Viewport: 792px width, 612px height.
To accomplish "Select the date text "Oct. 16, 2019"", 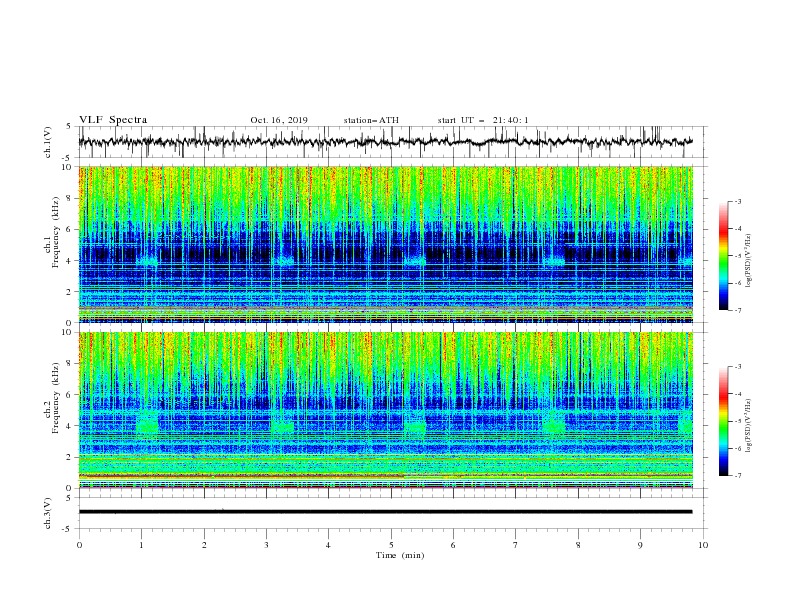I will click(279, 120).
